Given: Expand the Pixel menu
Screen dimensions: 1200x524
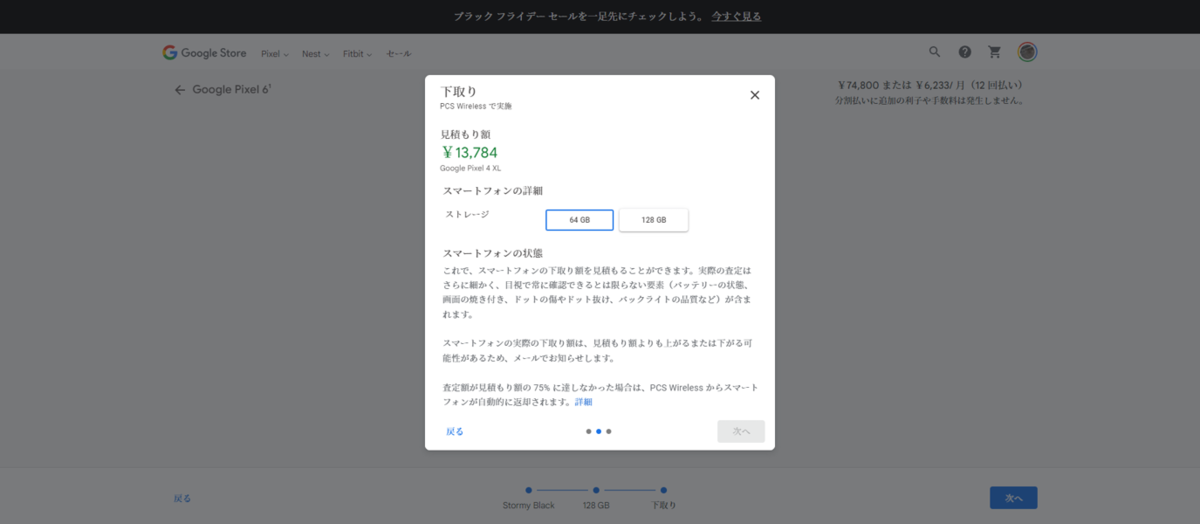Looking at the screenshot, I should point(275,54).
